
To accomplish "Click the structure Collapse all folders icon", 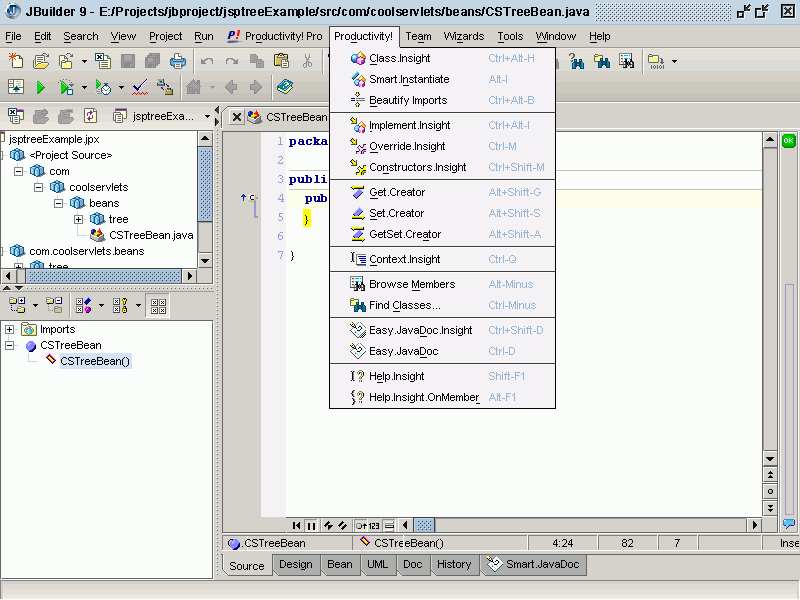I will tap(54, 305).
